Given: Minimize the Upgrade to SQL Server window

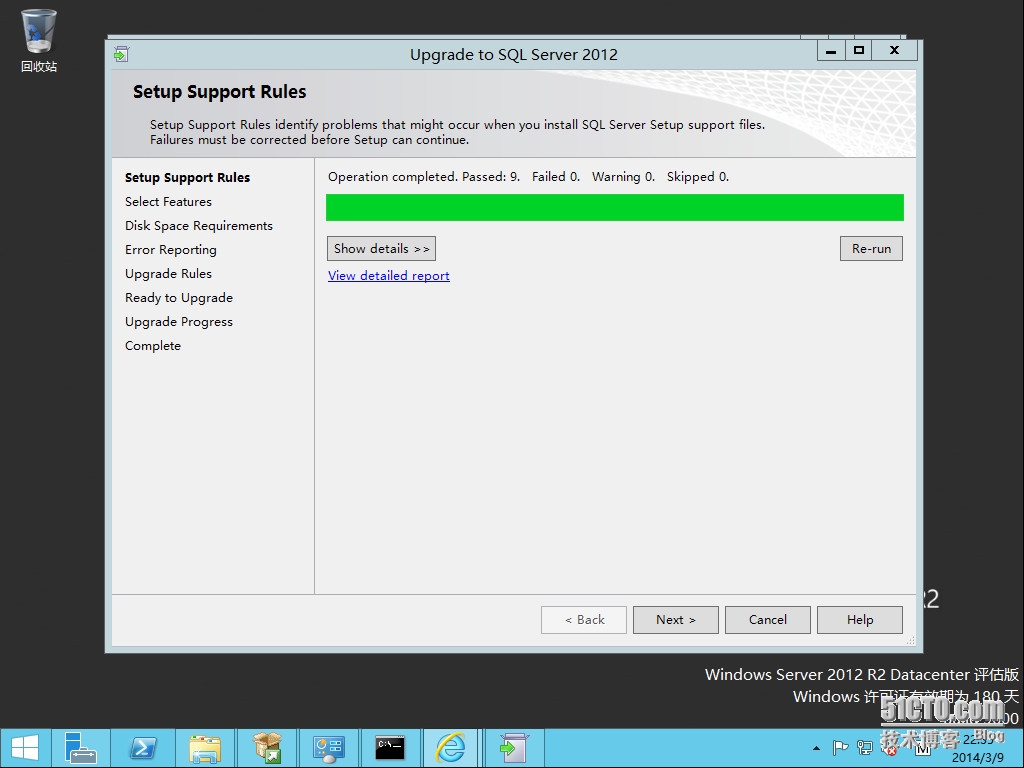Looking at the screenshot, I should click(x=831, y=51).
